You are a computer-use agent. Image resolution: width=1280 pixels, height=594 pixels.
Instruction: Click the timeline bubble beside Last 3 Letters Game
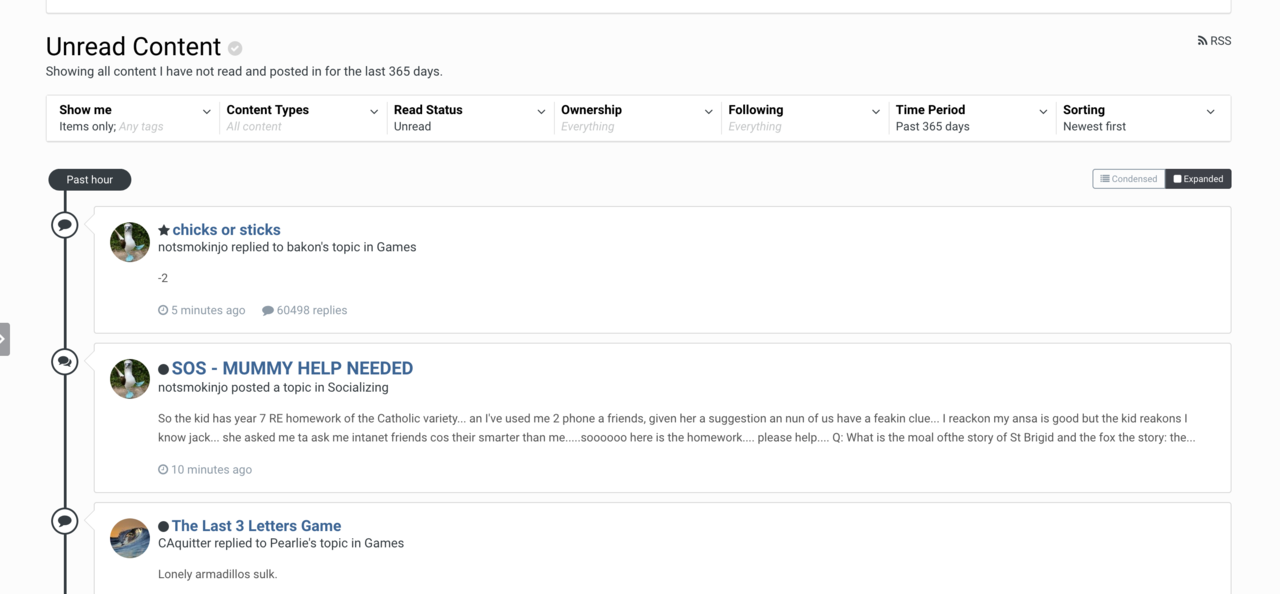65,521
